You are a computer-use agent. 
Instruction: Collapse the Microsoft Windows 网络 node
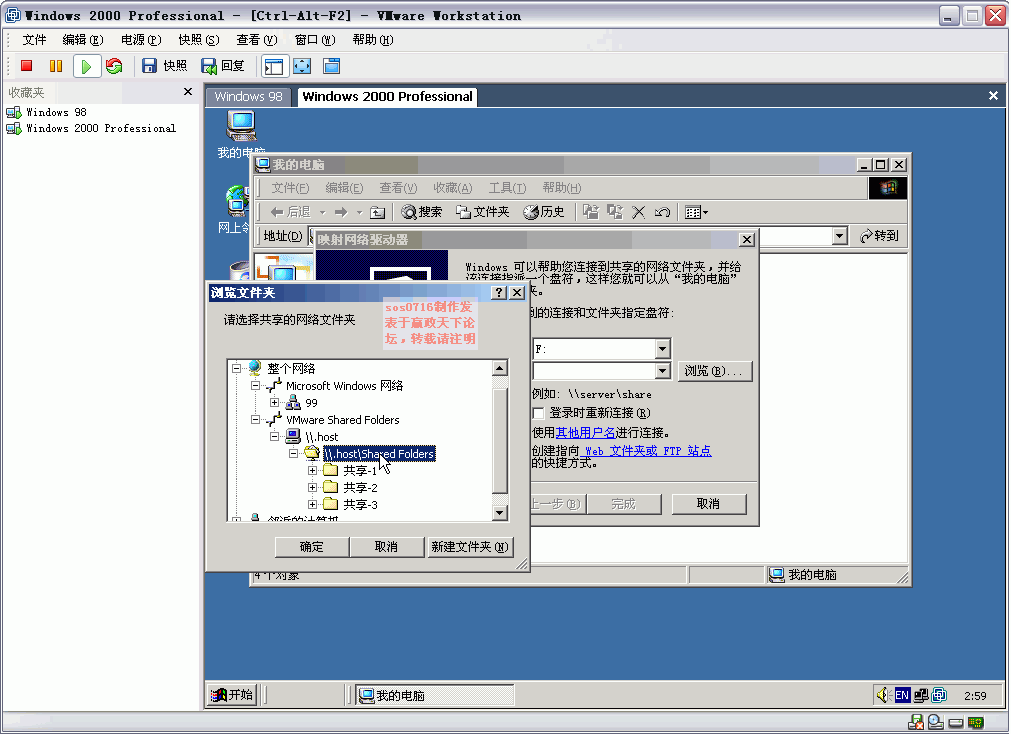255,386
